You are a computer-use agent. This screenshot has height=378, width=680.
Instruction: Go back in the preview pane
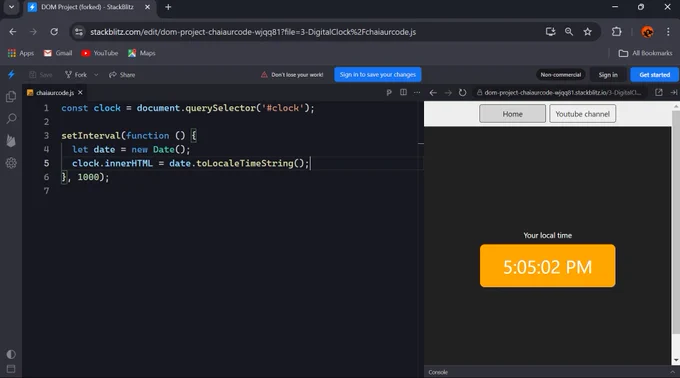point(433,92)
